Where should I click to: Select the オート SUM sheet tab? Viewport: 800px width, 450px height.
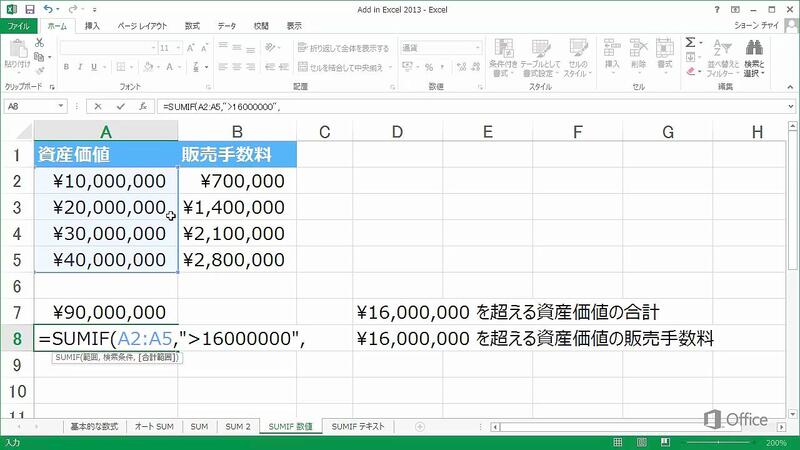coord(154,427)
